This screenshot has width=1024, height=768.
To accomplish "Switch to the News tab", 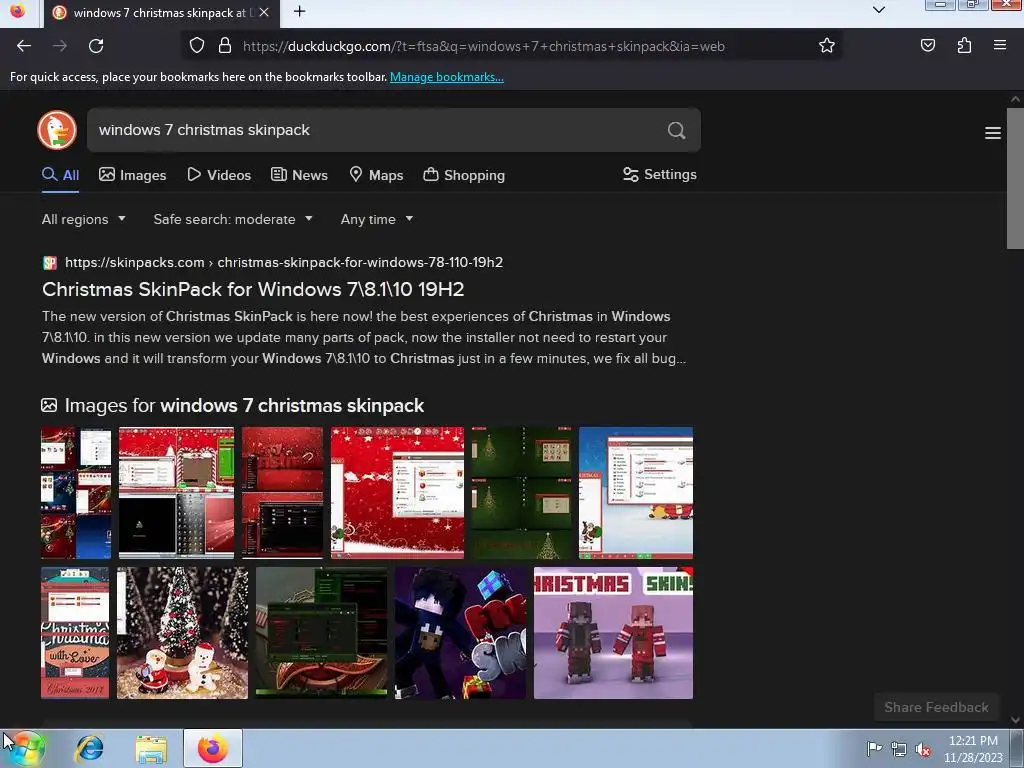I will 299,175.
